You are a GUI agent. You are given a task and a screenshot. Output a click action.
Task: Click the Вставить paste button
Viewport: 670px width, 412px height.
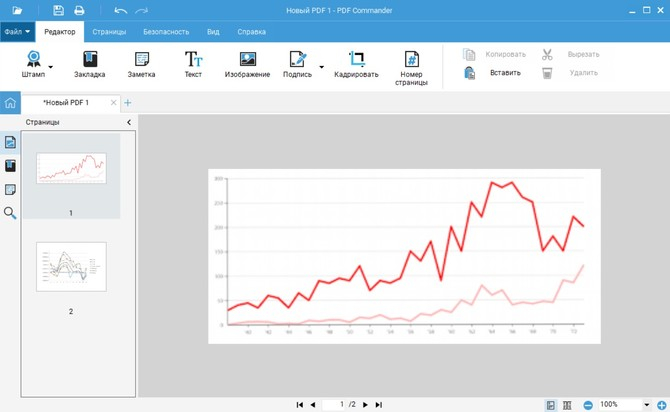(493, 73)
